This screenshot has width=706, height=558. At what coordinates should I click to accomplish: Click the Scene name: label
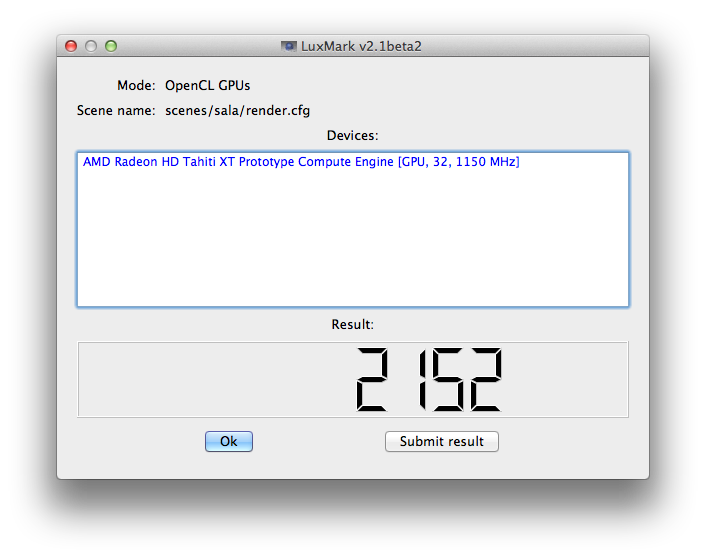pos(116,111)
